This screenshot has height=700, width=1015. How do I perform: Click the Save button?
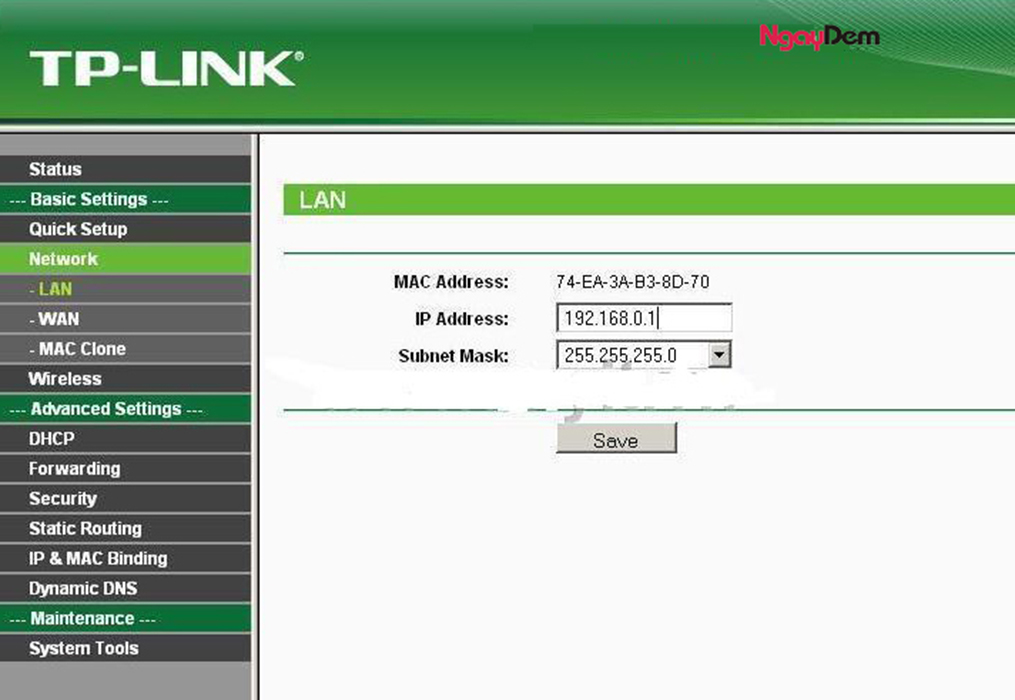click(x=616, y=440)
